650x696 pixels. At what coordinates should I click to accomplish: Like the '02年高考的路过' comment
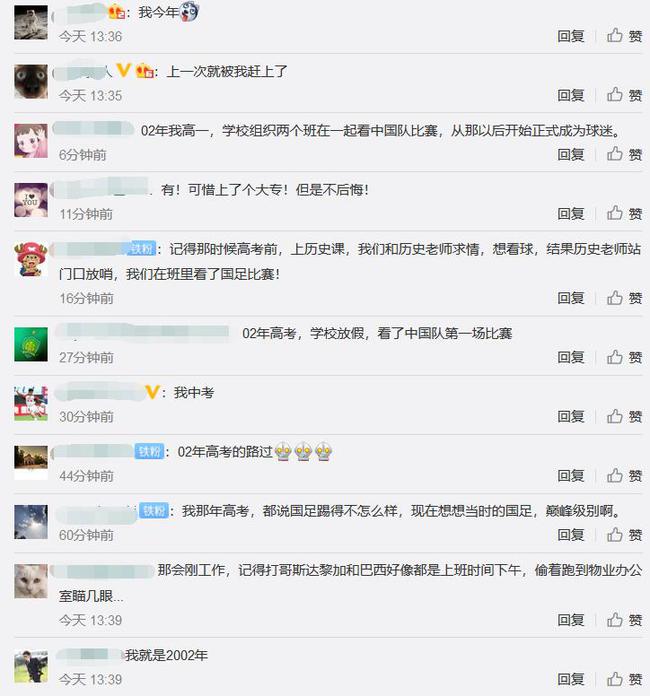[624, 476]
